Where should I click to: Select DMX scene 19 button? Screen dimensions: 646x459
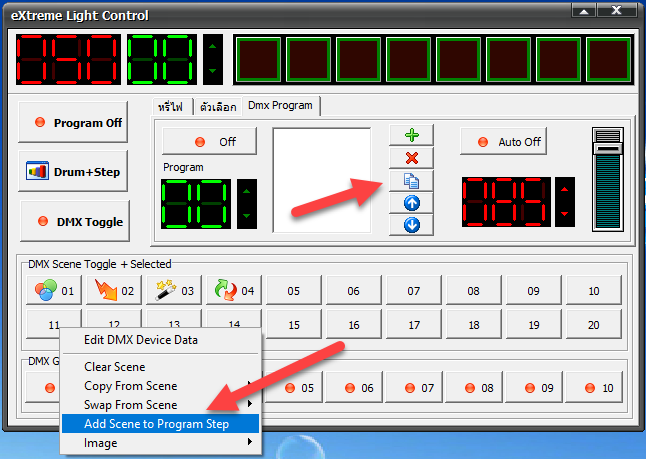point(534,325)
